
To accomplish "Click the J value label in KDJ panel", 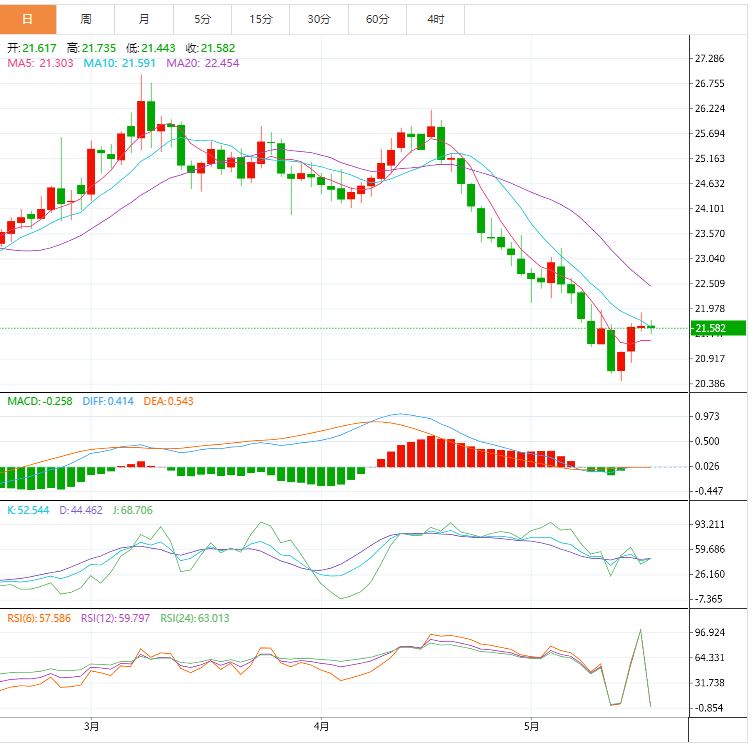I will click(131, 510).
